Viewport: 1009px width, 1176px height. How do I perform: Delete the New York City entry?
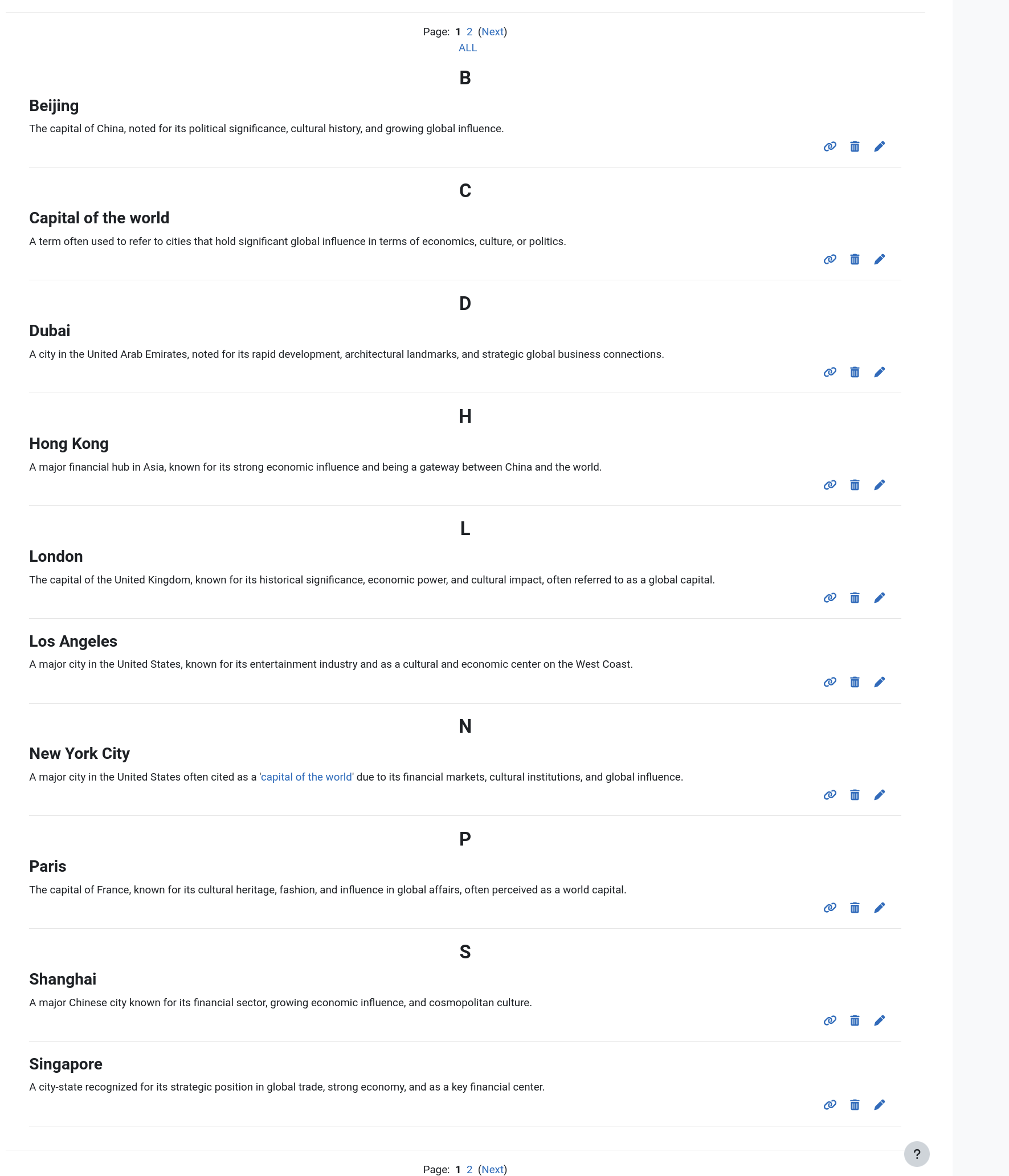(855, 795)
